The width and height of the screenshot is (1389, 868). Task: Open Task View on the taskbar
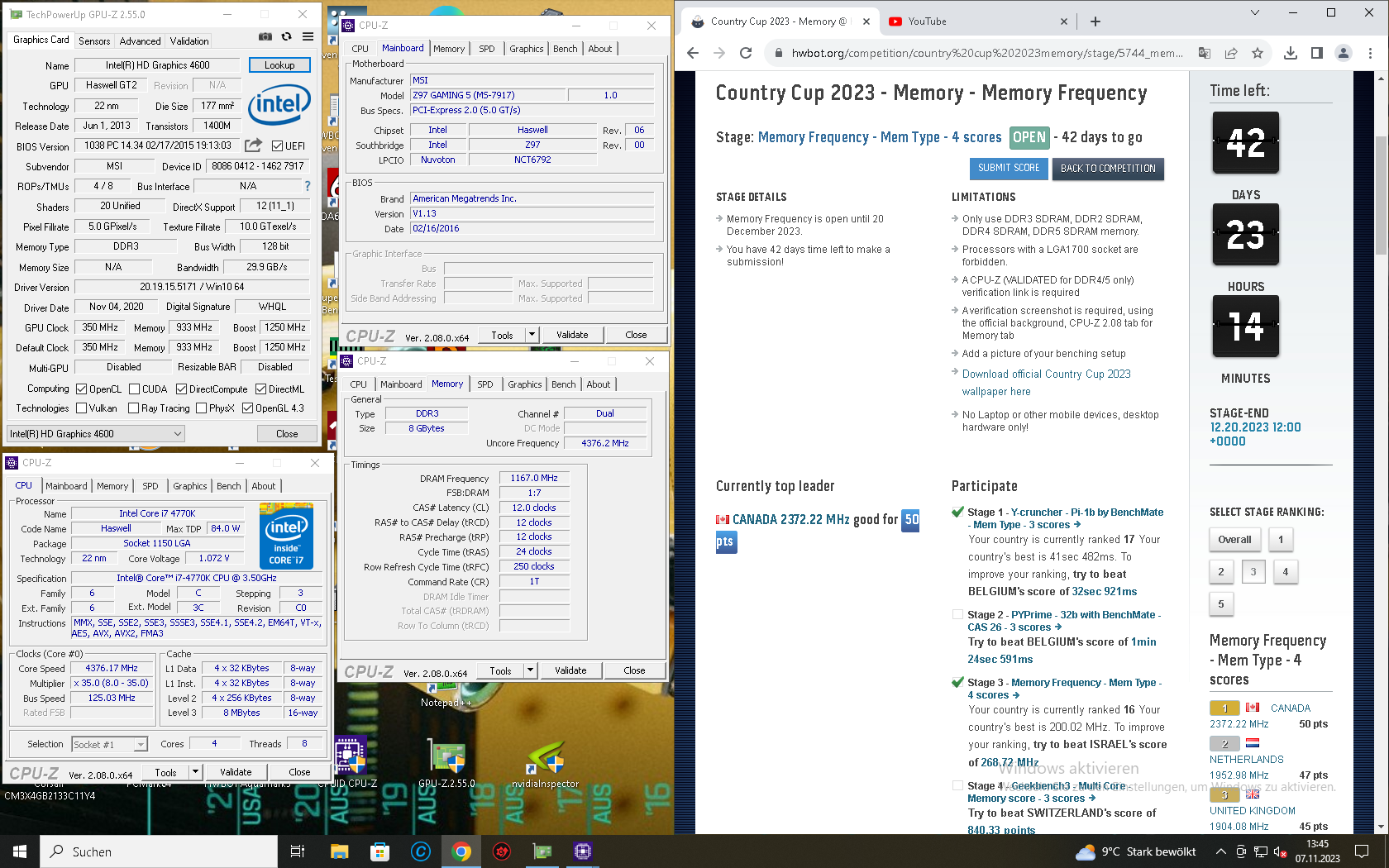point(298,851)
